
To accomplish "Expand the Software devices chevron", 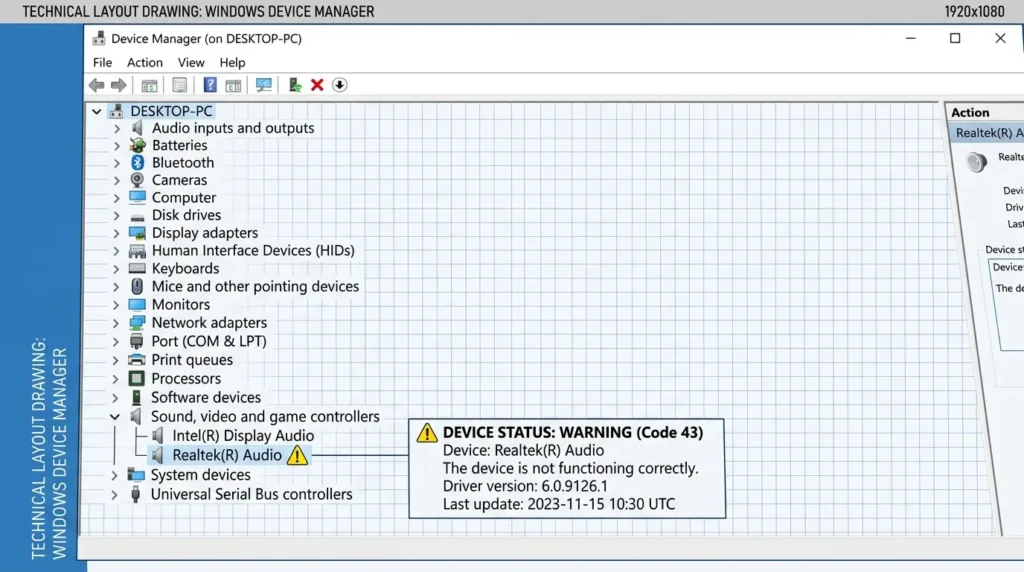I will [x=115, y=398].
